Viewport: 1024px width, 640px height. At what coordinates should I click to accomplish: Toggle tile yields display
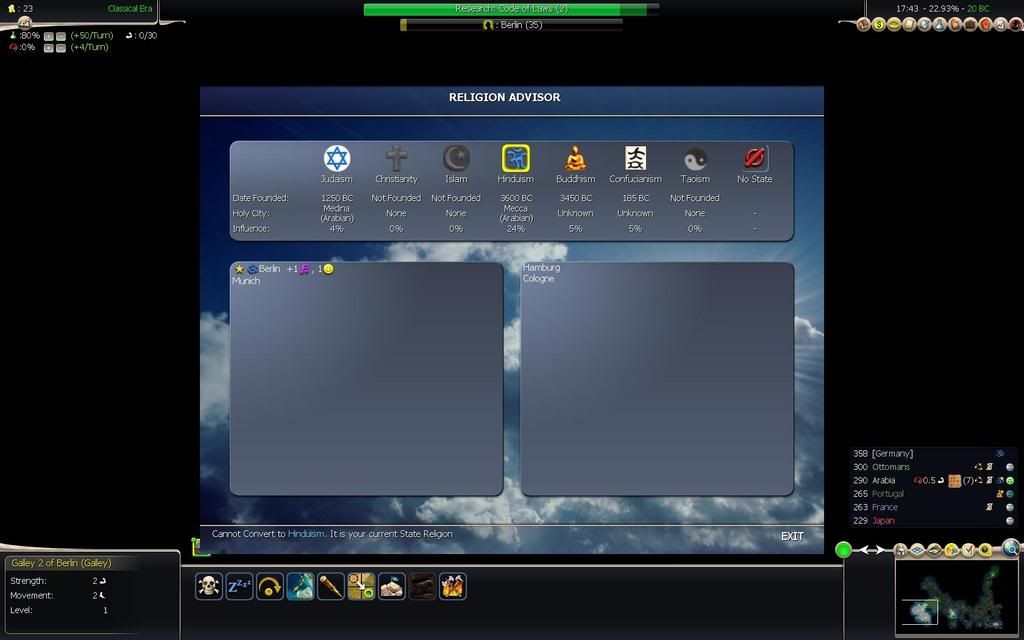(x=951, y=551)
